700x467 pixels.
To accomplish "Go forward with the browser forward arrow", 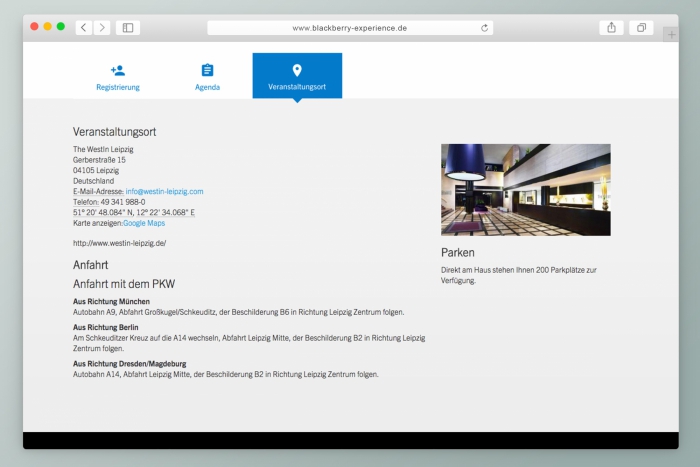I will (x=102, y=28).
